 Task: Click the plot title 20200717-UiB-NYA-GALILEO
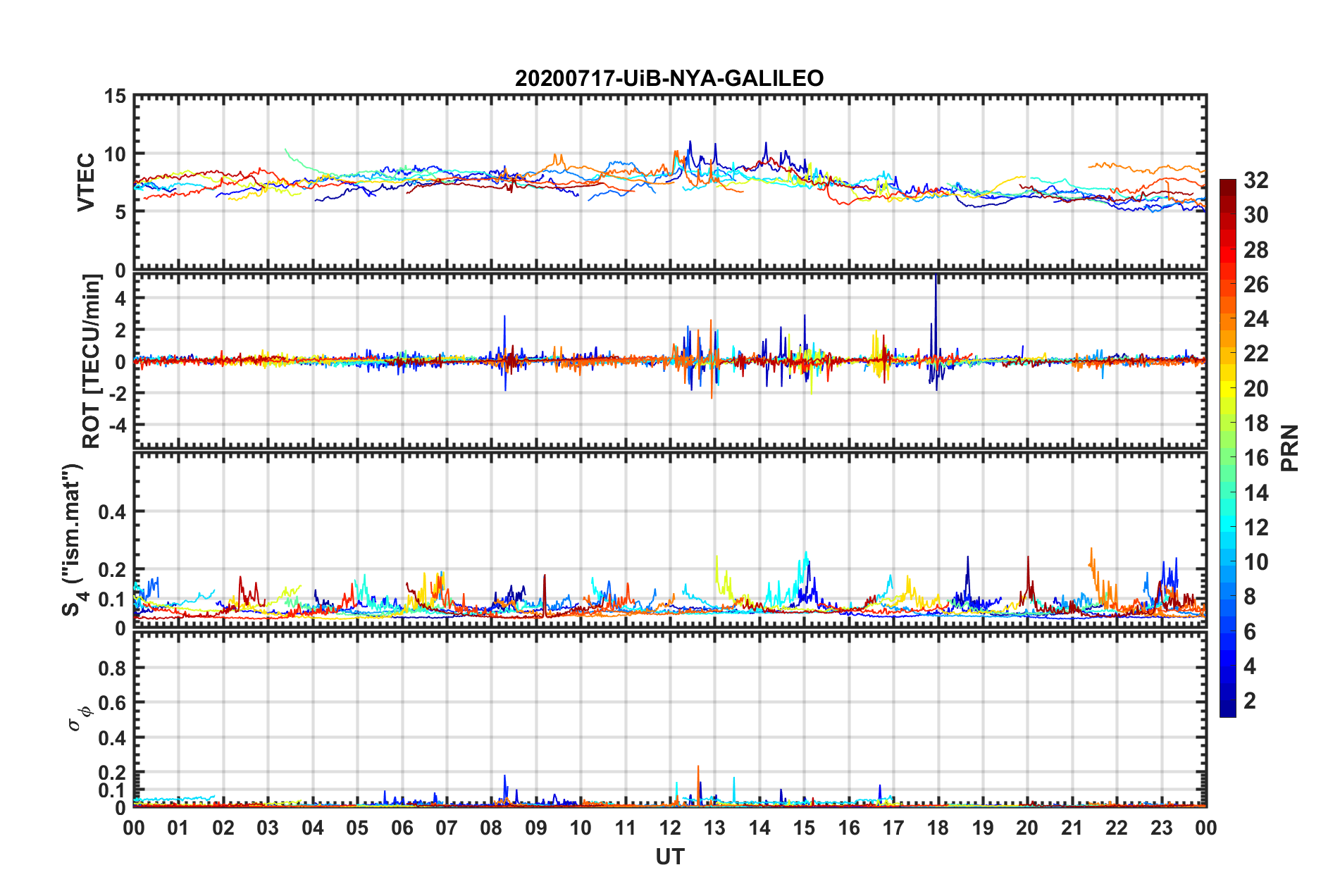click(669, 78)
